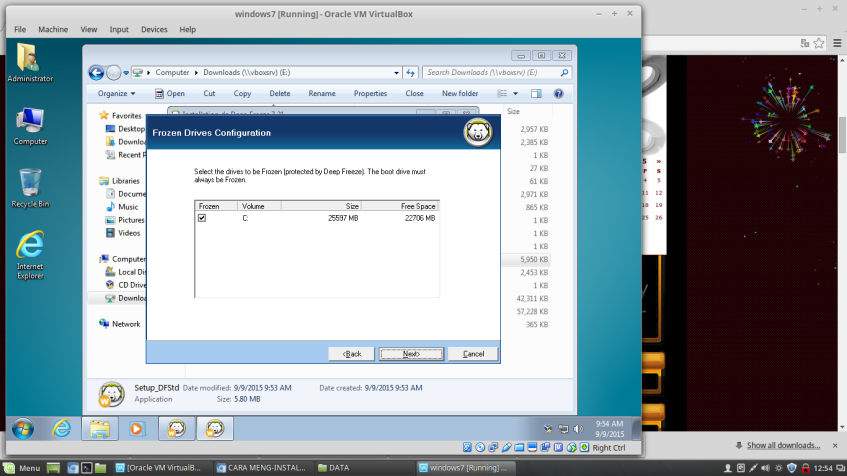Image resolution: width=847 pixels, height=476 pixels.
Task: Open the Organize dropdown menu
Action: coord(116,93)
